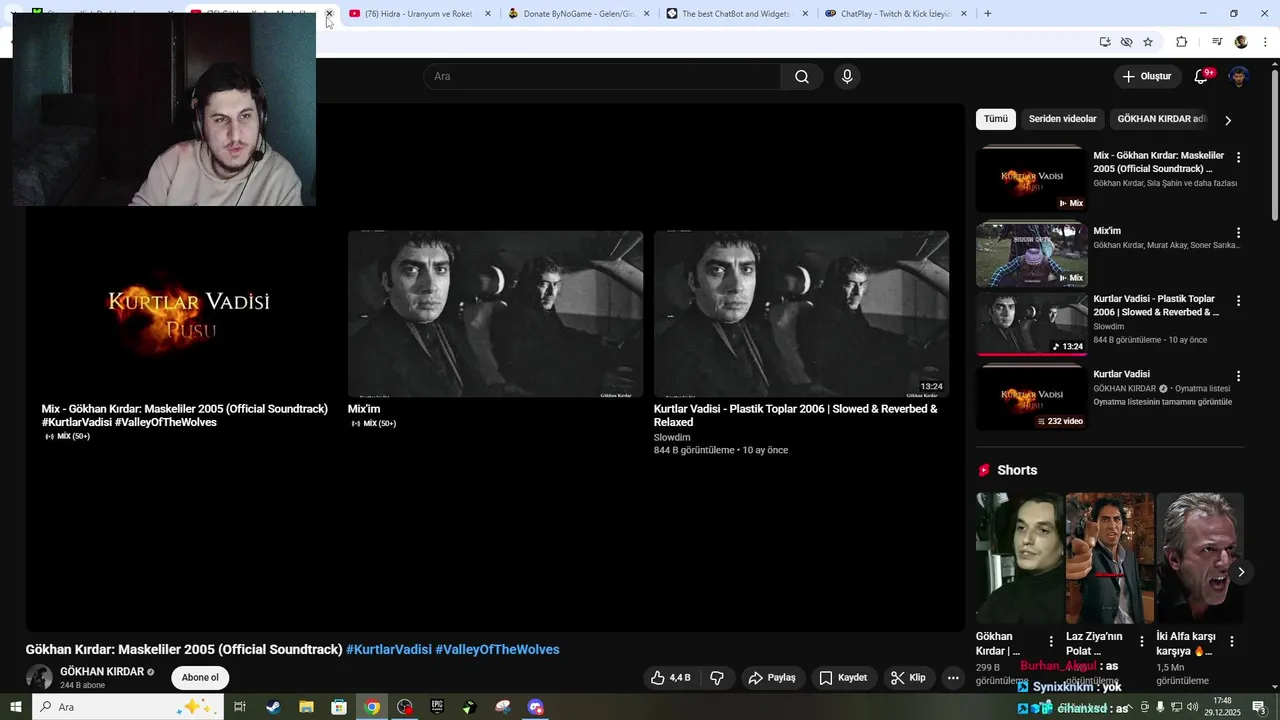Click the install app icon in address bar

[x=1105, y=42]
